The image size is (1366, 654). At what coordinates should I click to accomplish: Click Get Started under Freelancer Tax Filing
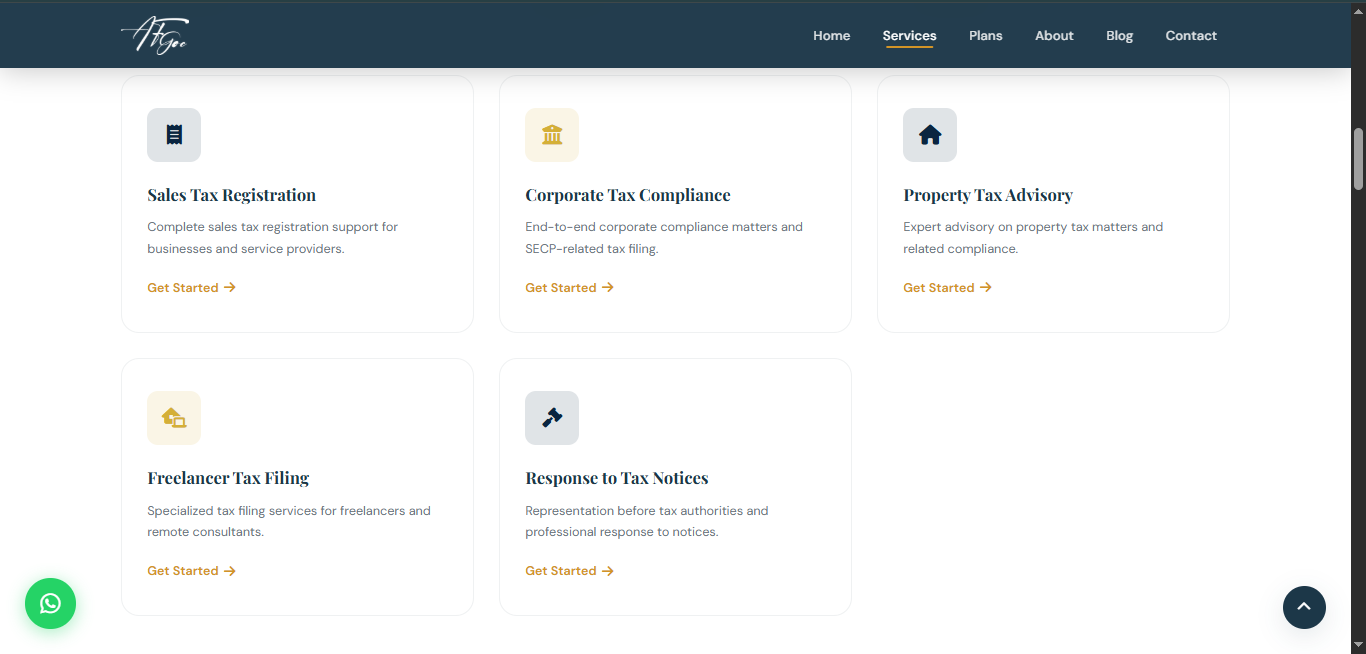[191, 571]
